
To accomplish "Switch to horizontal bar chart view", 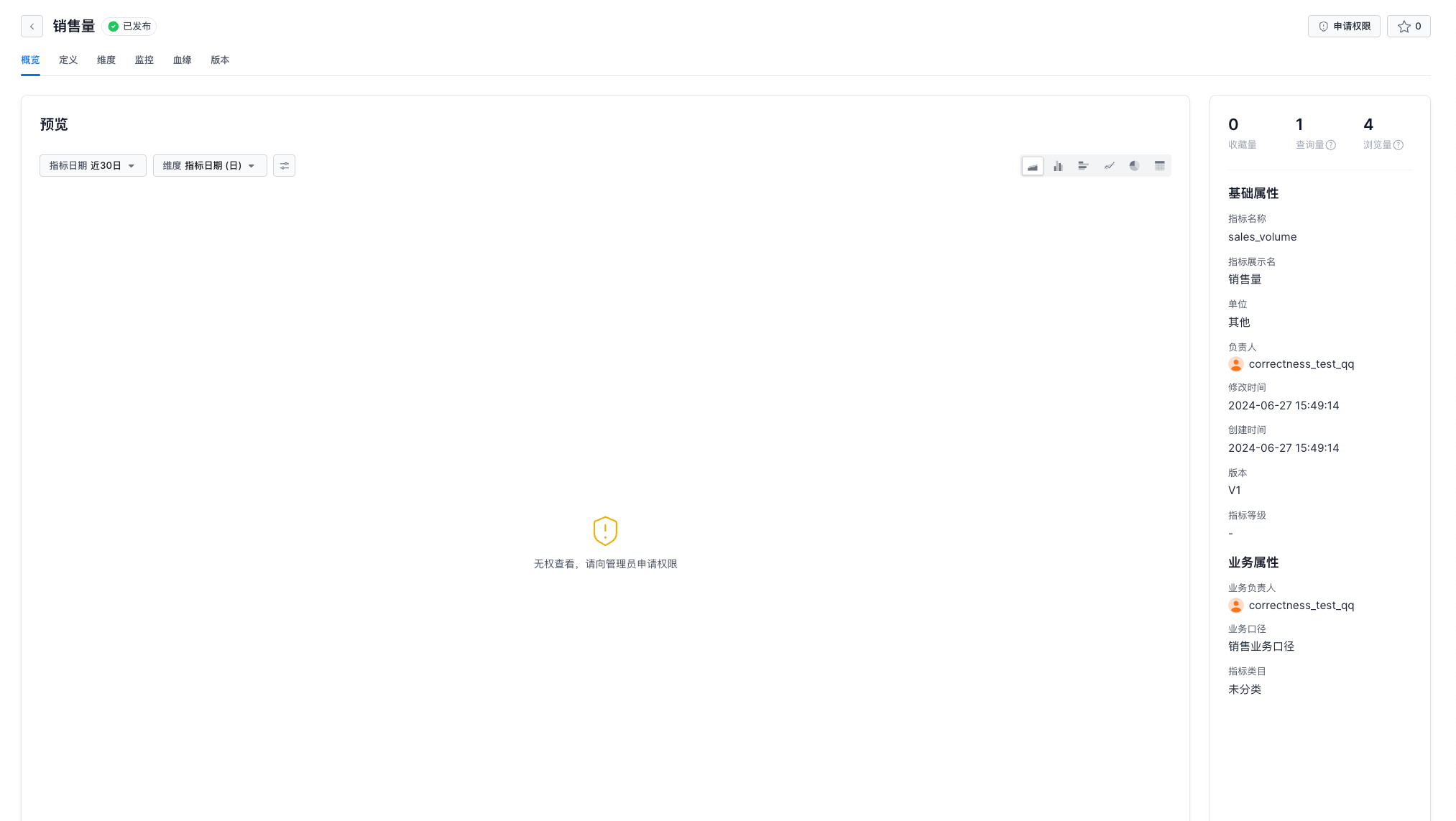I will [x=1083, y=166].
